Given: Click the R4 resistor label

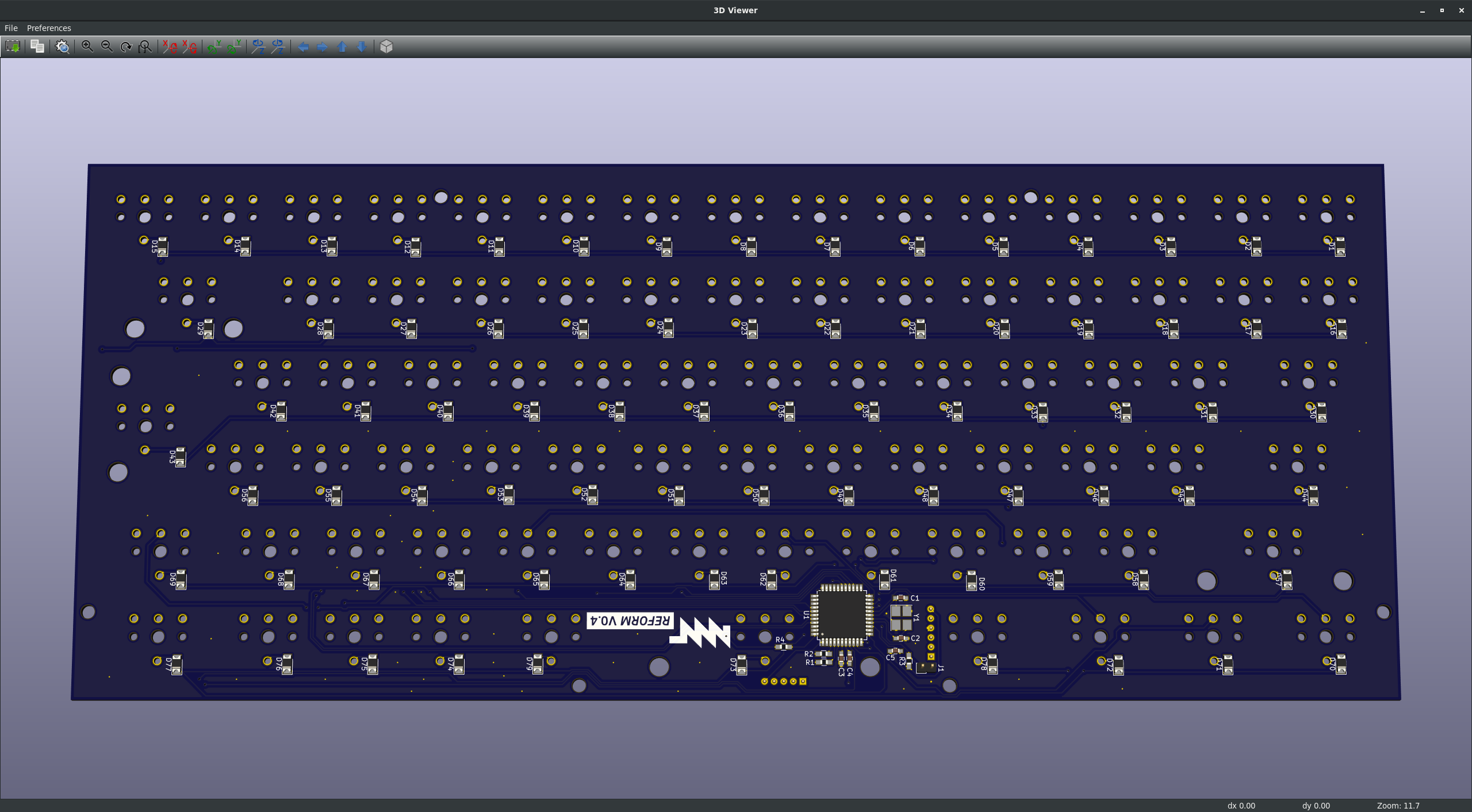Looking at the screenshot, I should click(780, 640).
